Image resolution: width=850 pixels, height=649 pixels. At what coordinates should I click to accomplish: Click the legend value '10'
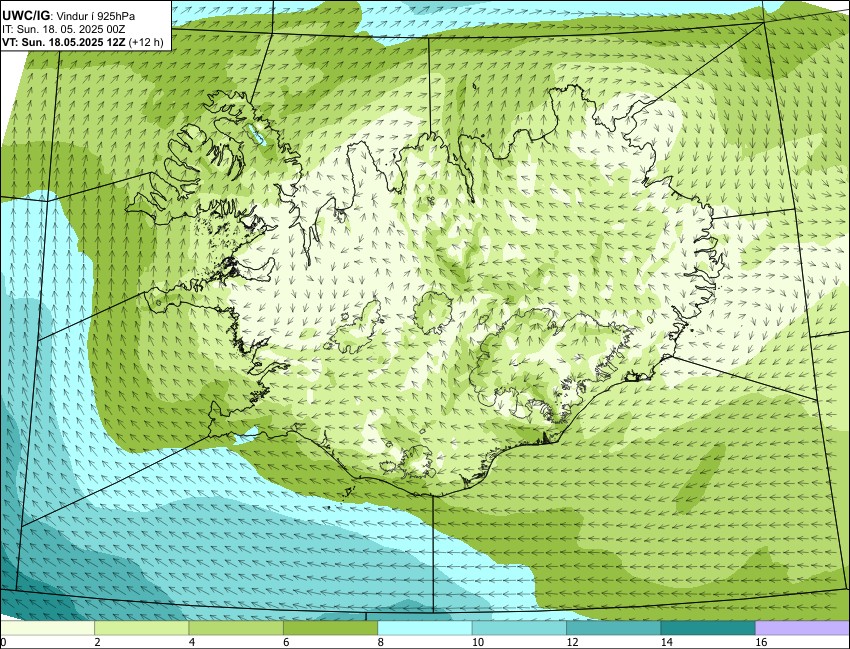[x=478, y=642]
